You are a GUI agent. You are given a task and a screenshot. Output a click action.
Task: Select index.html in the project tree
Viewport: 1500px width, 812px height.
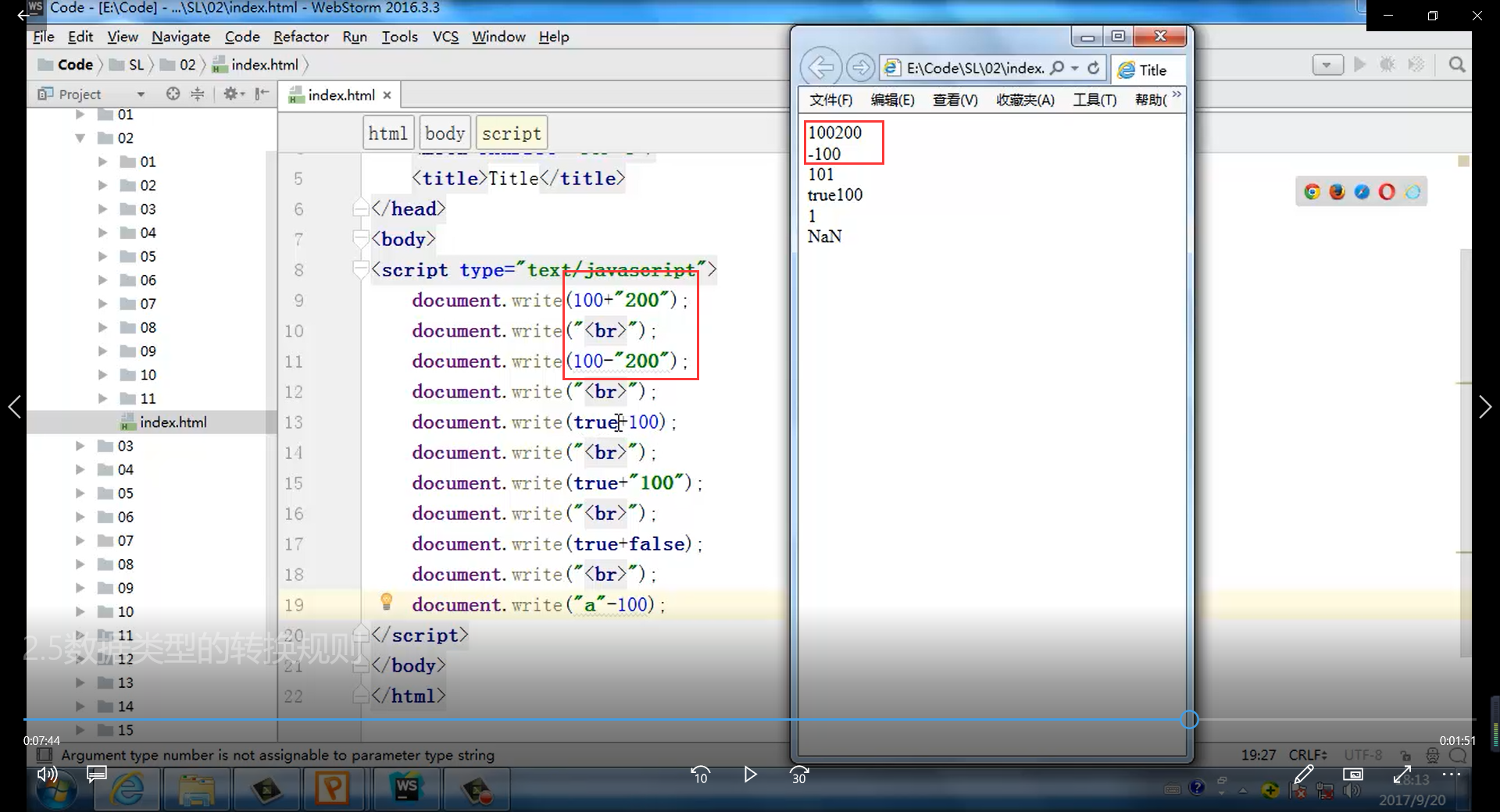point(173,422)
